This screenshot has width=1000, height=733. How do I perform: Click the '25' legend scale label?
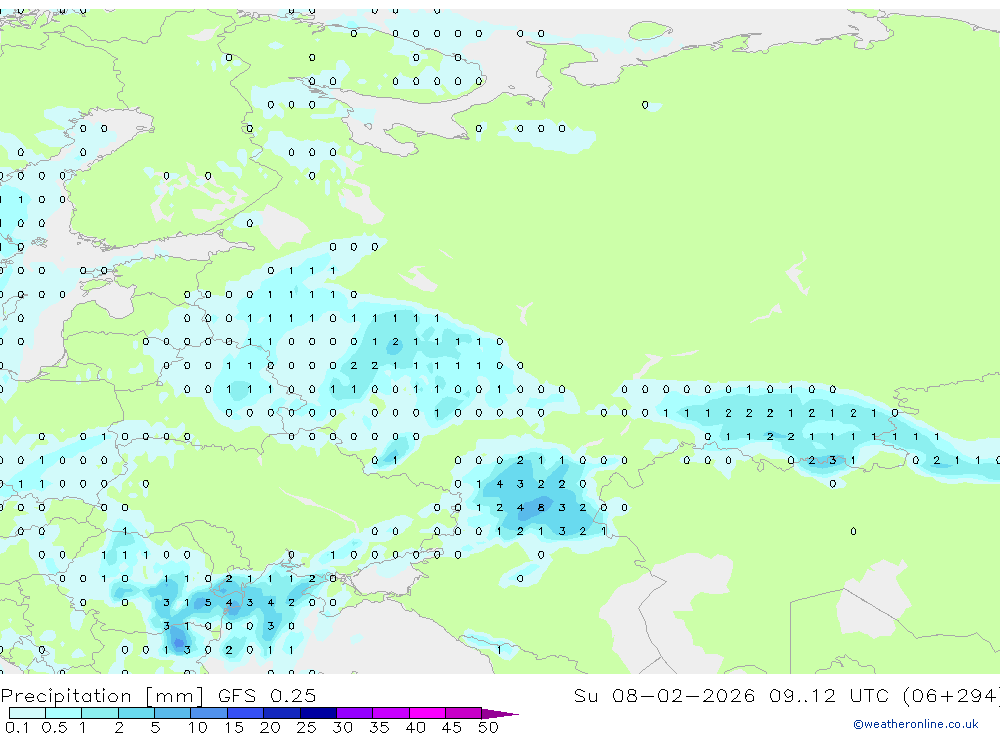(x=306, y=727)
